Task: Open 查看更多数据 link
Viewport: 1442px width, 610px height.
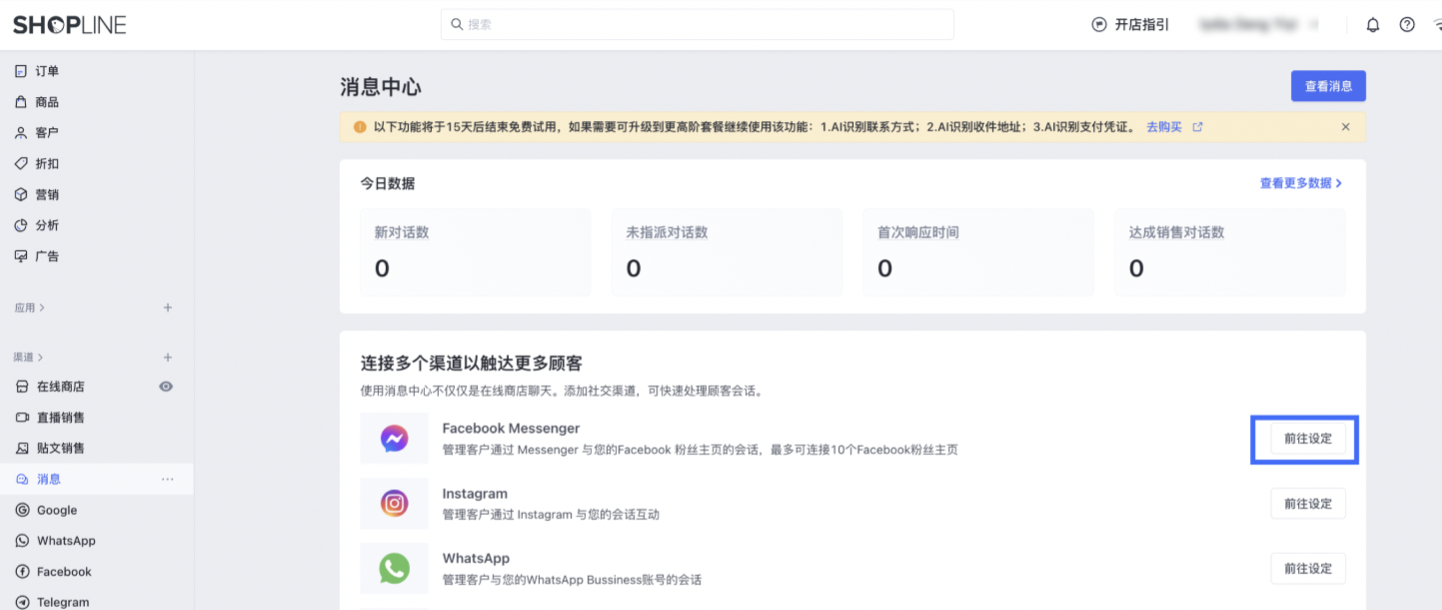Action: click(x=1301, y=183)
